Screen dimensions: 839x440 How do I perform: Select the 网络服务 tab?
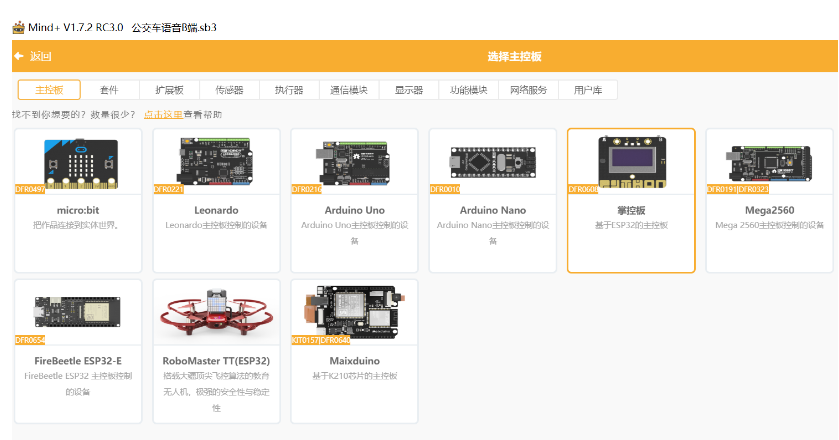coord(528,90)
